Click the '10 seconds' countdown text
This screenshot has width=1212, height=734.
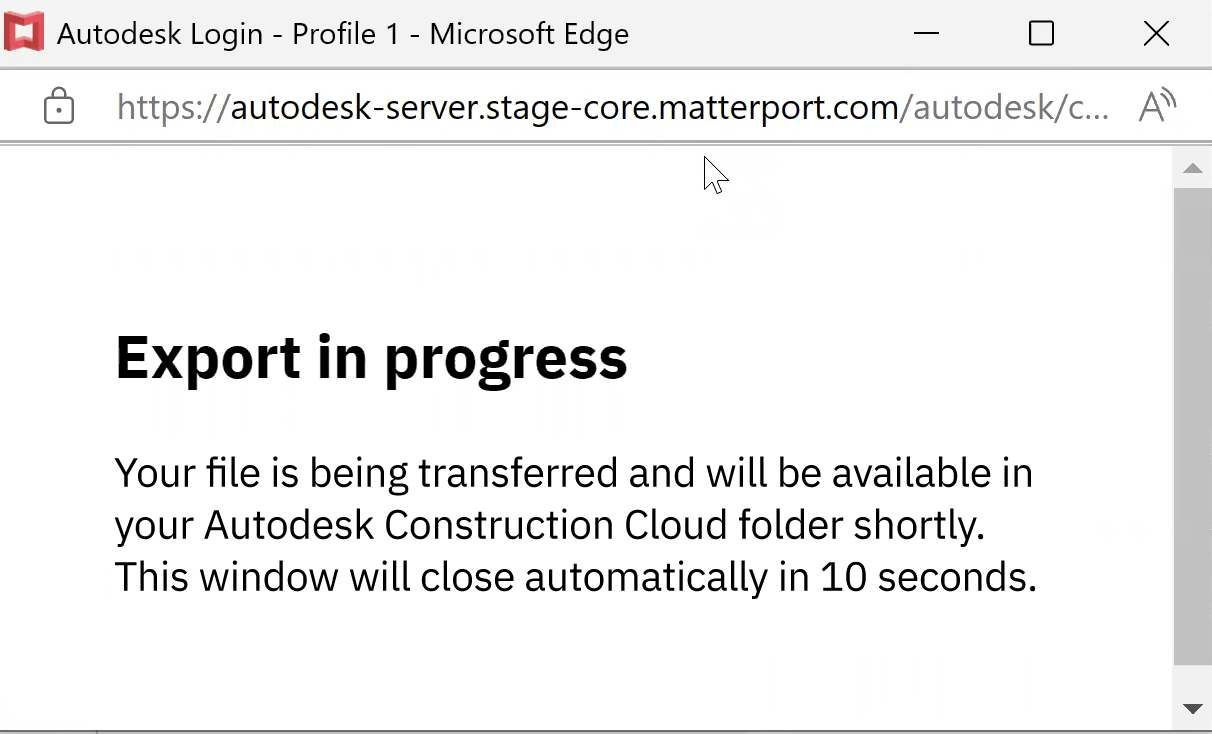tap(925, 577)
